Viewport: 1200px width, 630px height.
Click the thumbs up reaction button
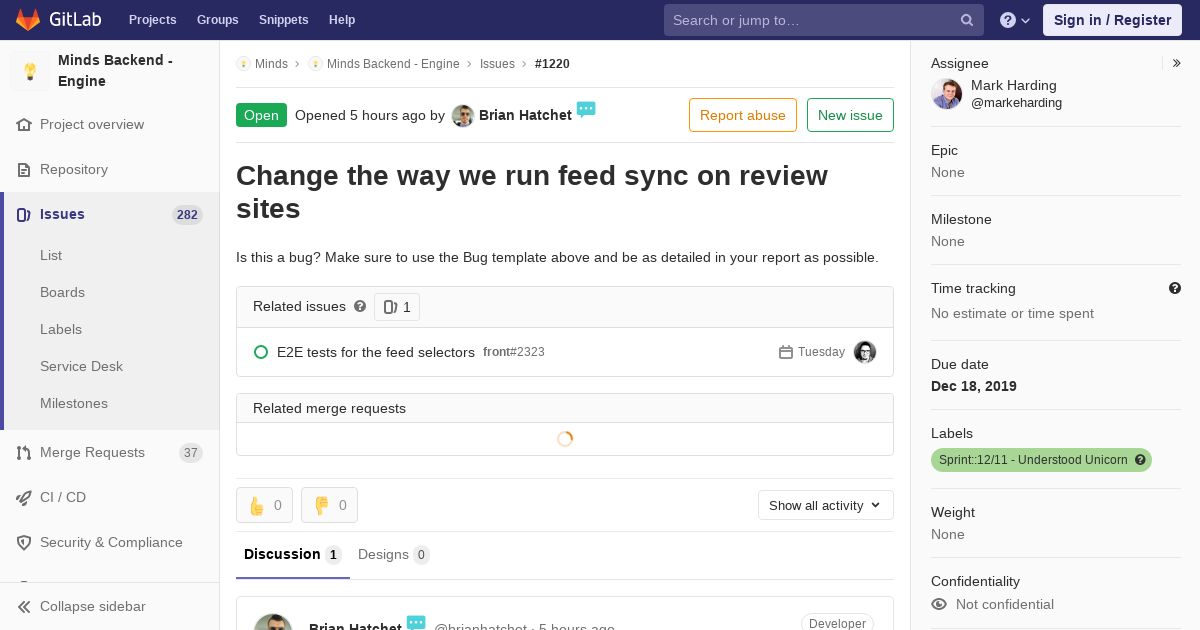click(x=264, y=505)
